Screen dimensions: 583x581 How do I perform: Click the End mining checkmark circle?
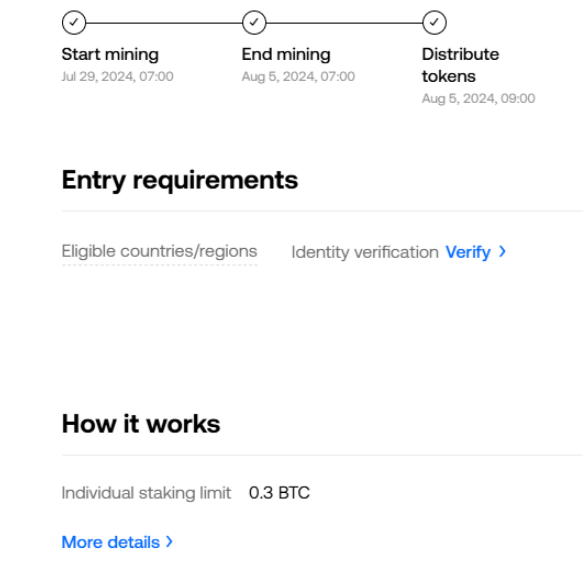[x=254, y=23]
